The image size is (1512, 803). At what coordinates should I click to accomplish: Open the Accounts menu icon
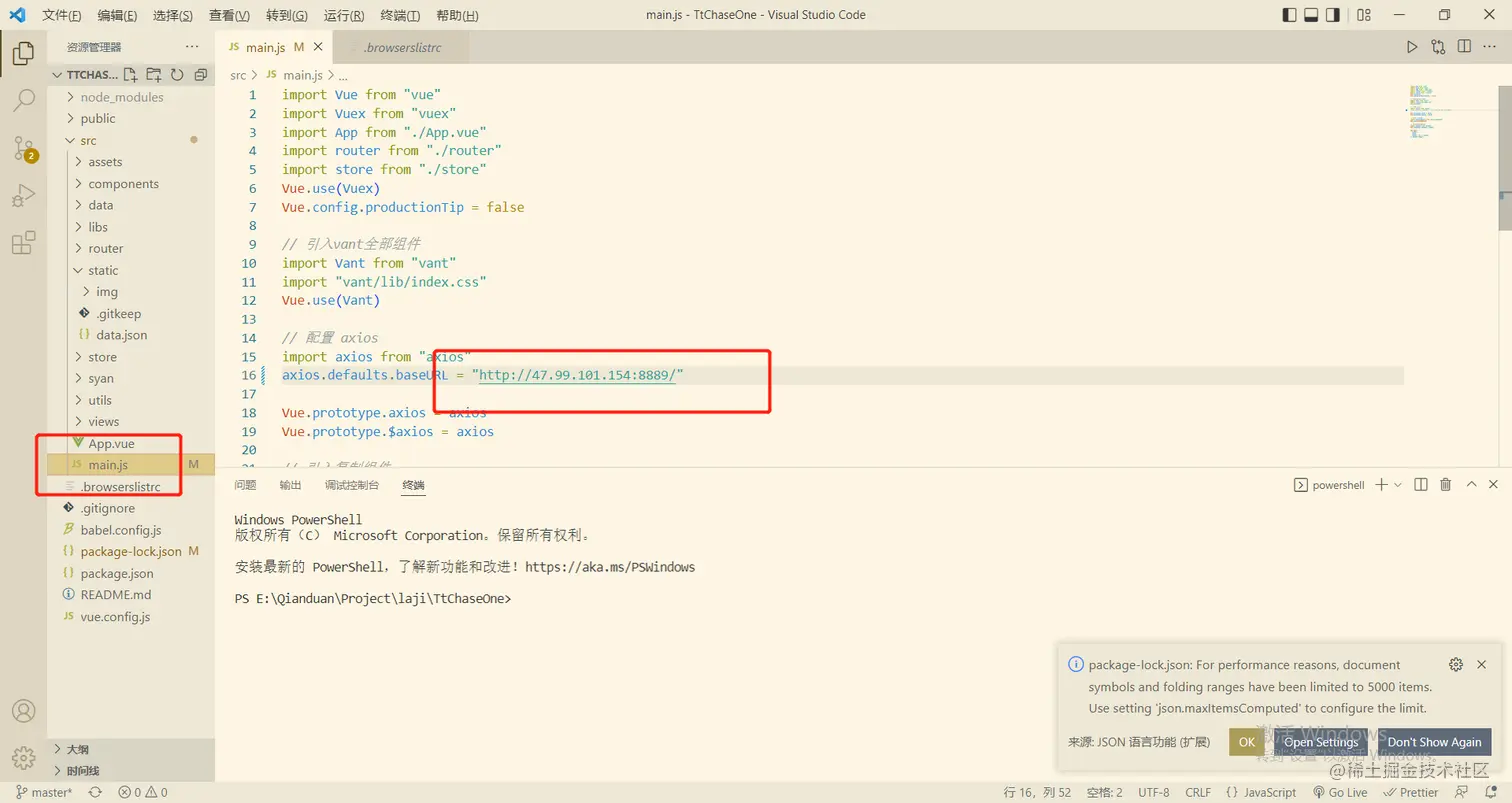(x=23, y=711)
